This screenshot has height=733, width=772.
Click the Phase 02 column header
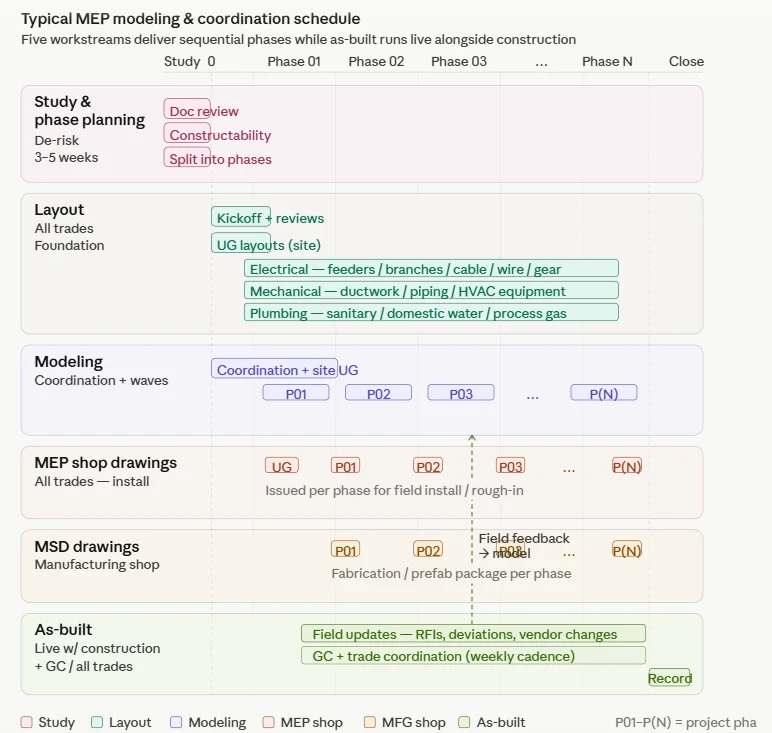(x=376, y=62)
